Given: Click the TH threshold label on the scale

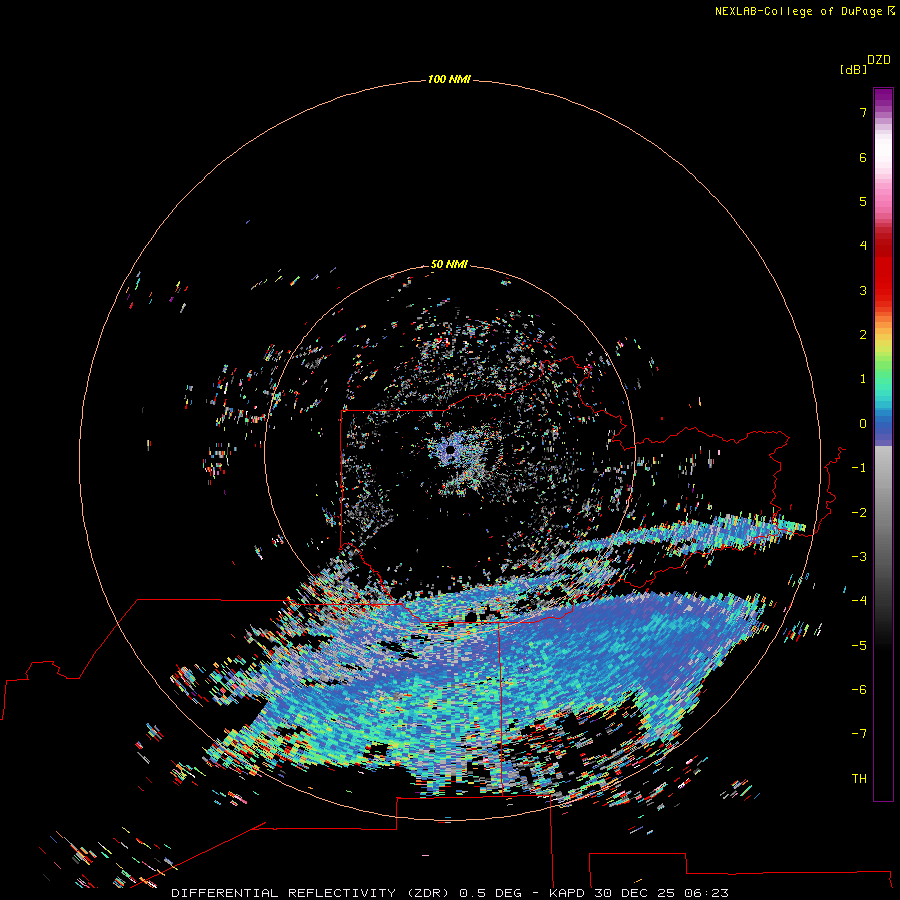Looking at the screenshot, I should [x=859, y=779].
